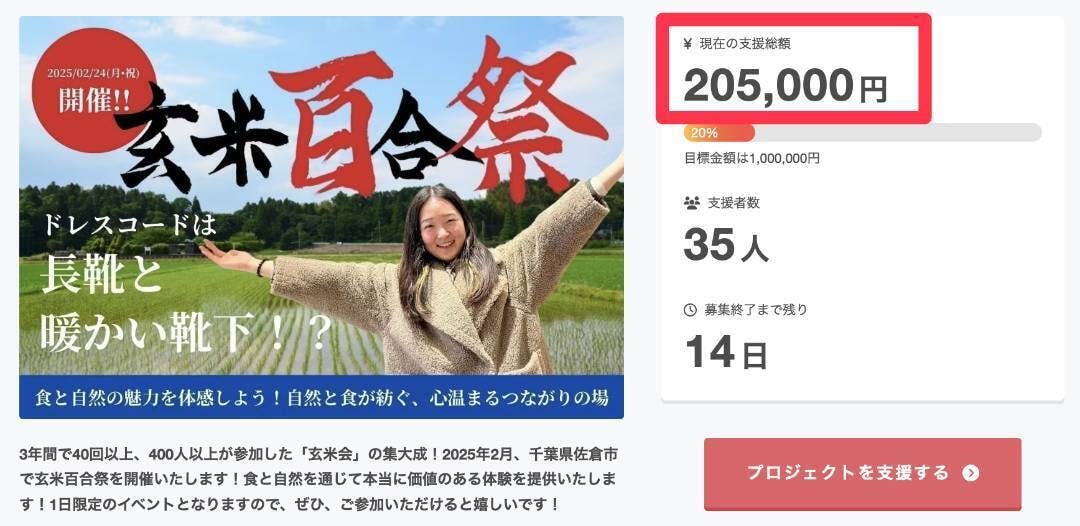Click the unfilled grey portion of progress bar

point(898,132)
